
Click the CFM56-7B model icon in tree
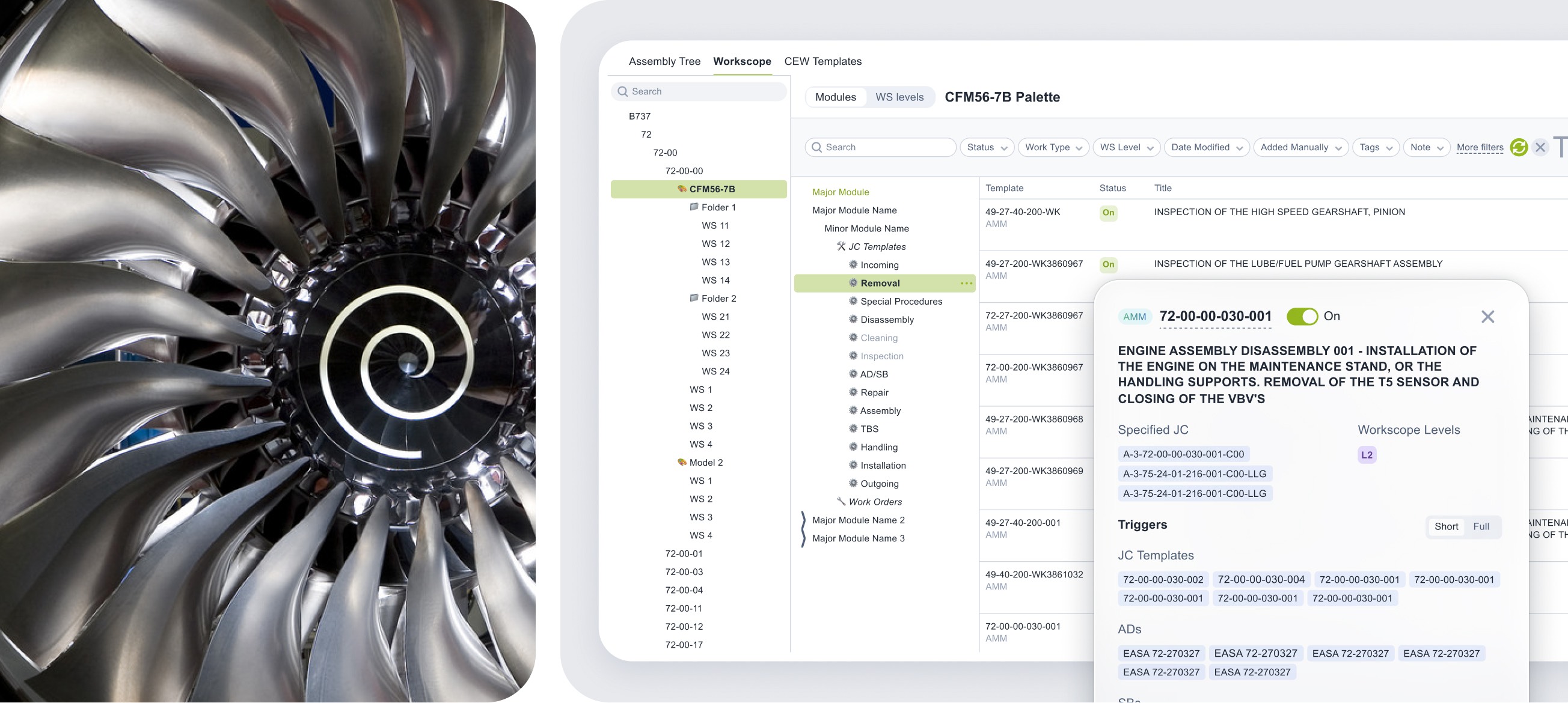point(682,189)
